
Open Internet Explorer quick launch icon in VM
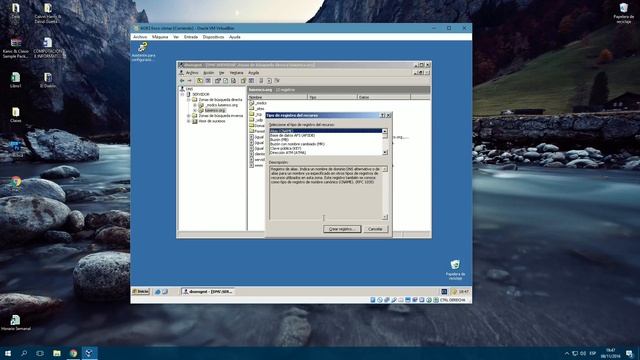(x=158, y=292)
